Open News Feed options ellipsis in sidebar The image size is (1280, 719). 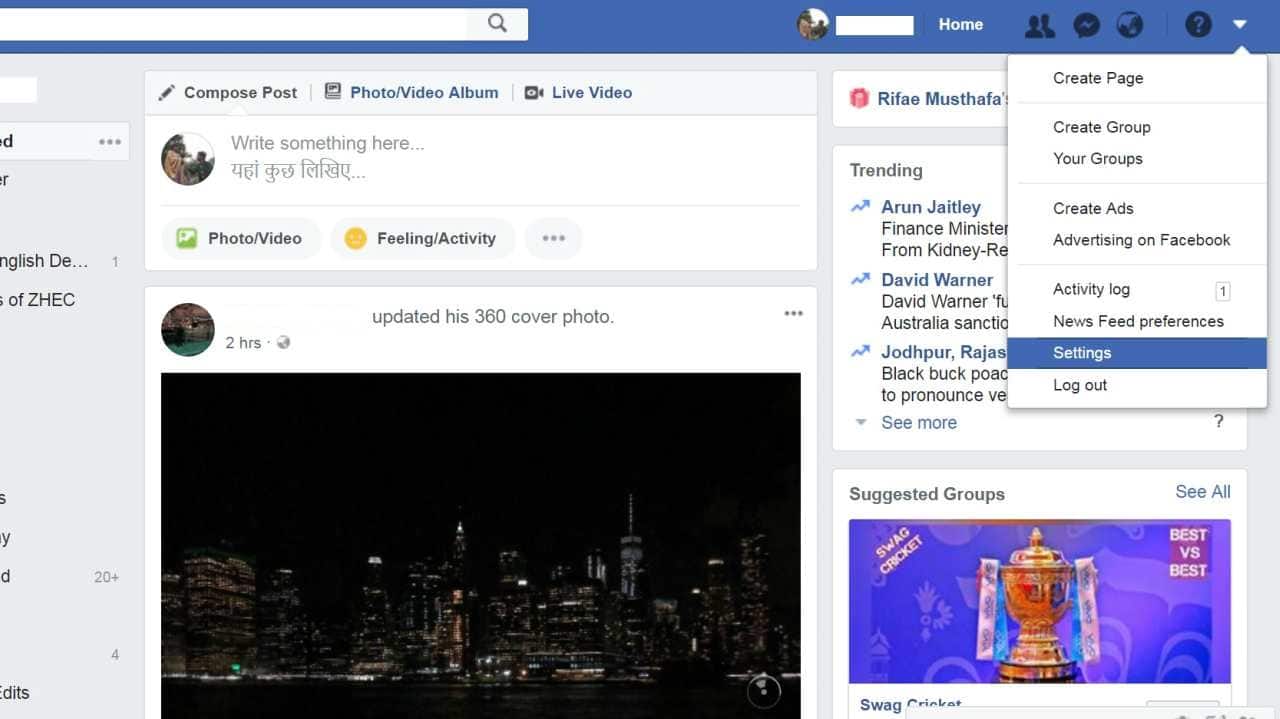click(110, 142)
